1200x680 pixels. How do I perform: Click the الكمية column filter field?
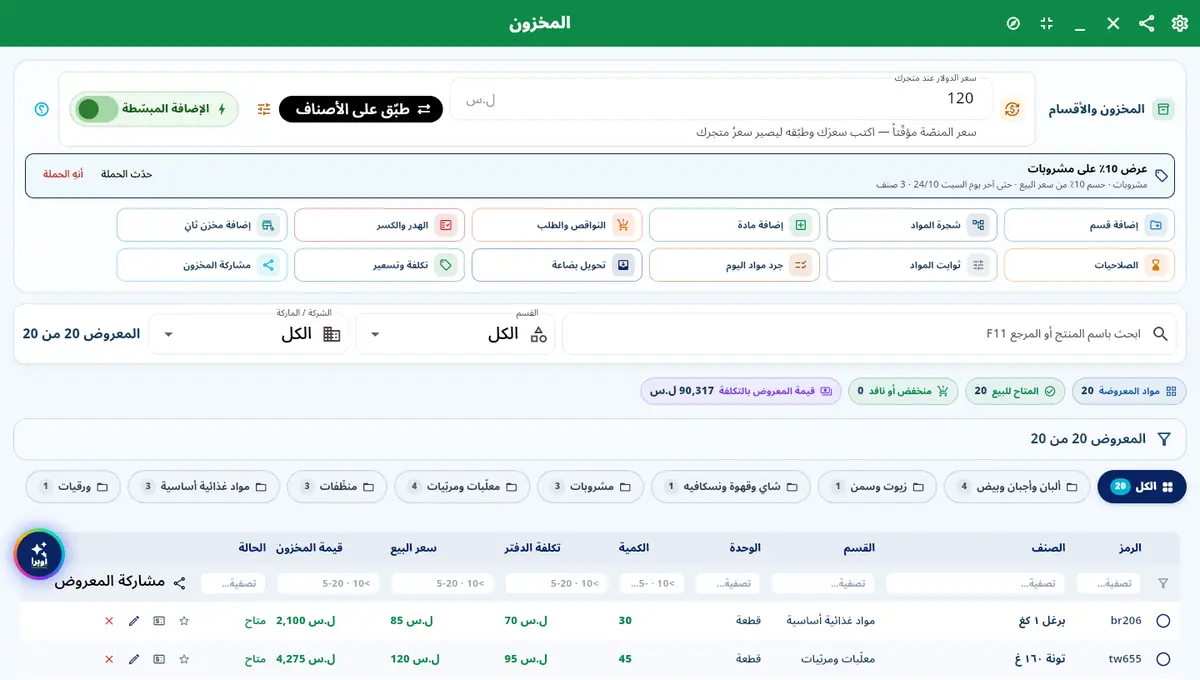pyautogui.click(x=652, y=583)
